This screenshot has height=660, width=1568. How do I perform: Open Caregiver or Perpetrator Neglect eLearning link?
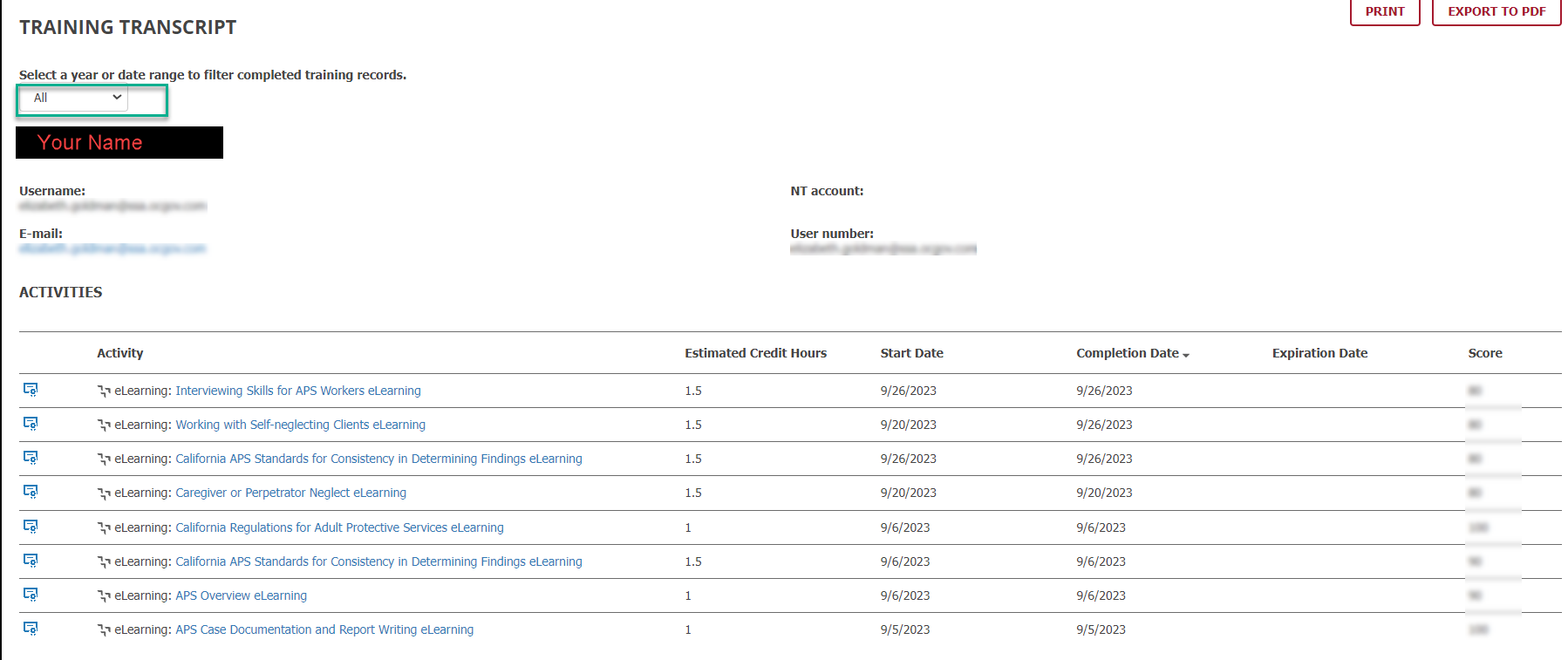[x=291, y=493]
